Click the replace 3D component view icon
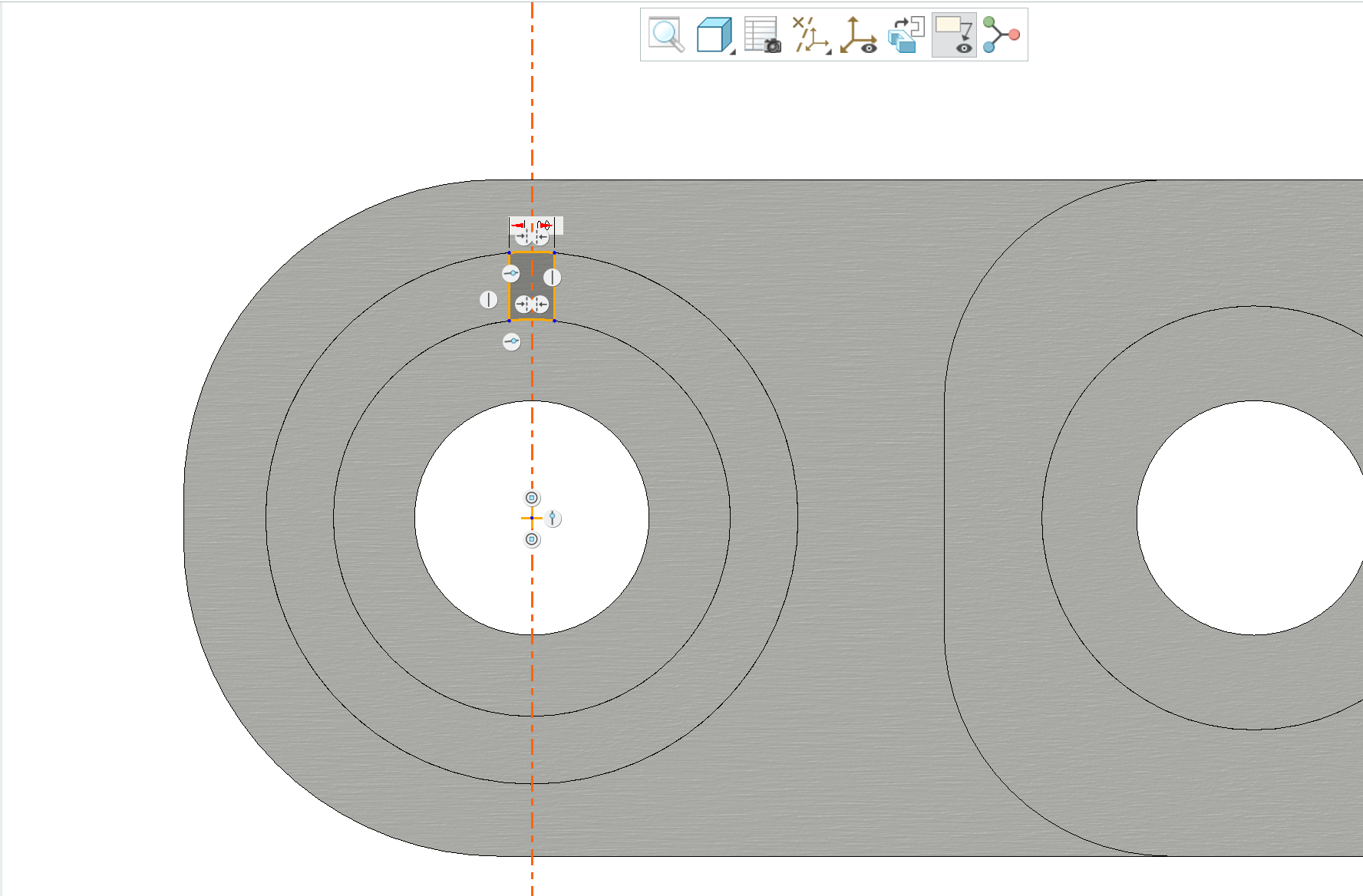Screen dimensions: 1363x896 906,35
